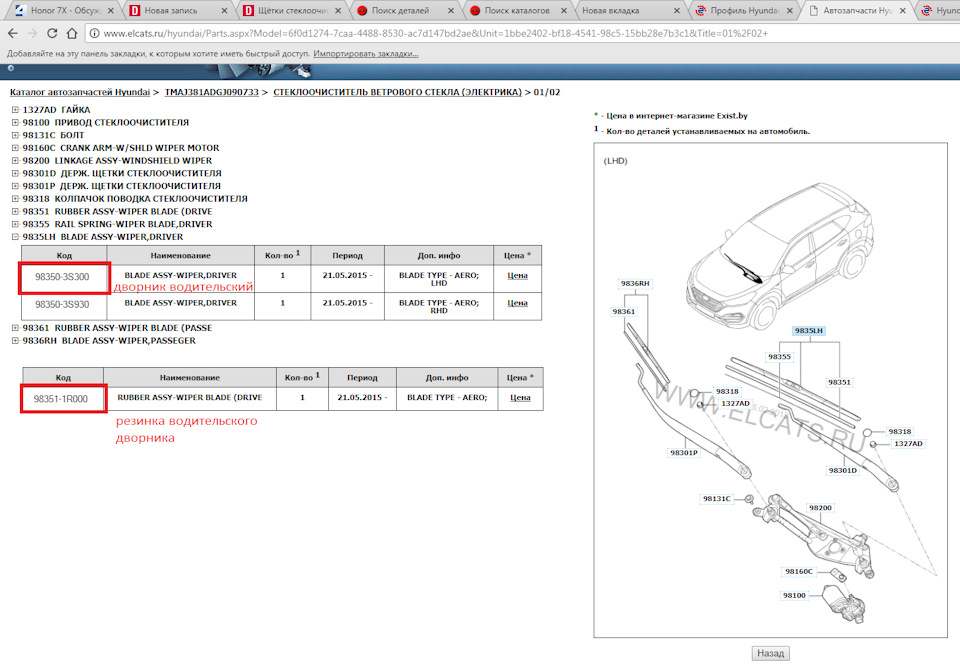Viewport: 960px width, 672px height.
Task: Expand the 98318 КОЛПАЧОК ПОВОДКА row
Action: click(x=15, y=199)
